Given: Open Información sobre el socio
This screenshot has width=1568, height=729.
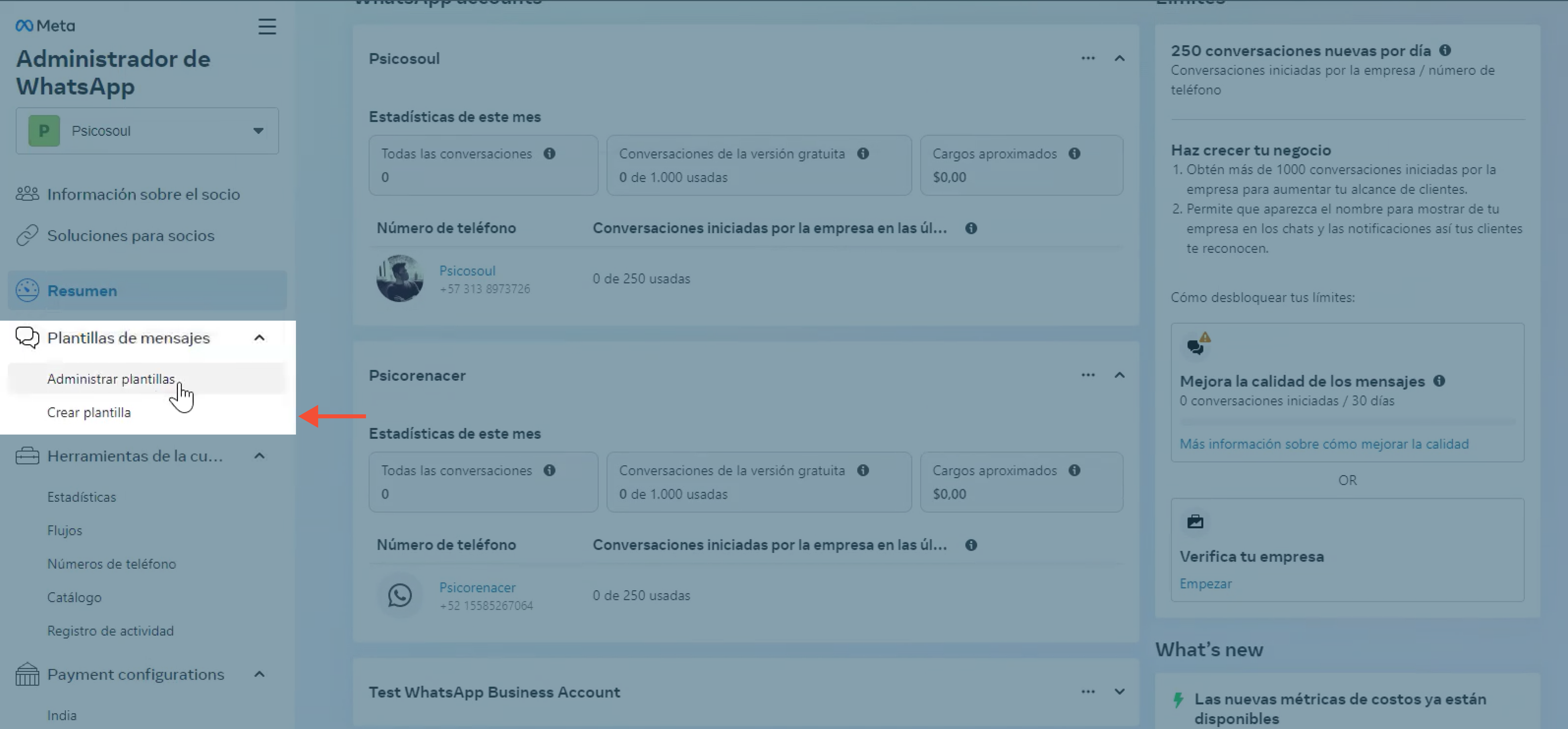Looking at the screenshot, I should [x=144, y=194].
